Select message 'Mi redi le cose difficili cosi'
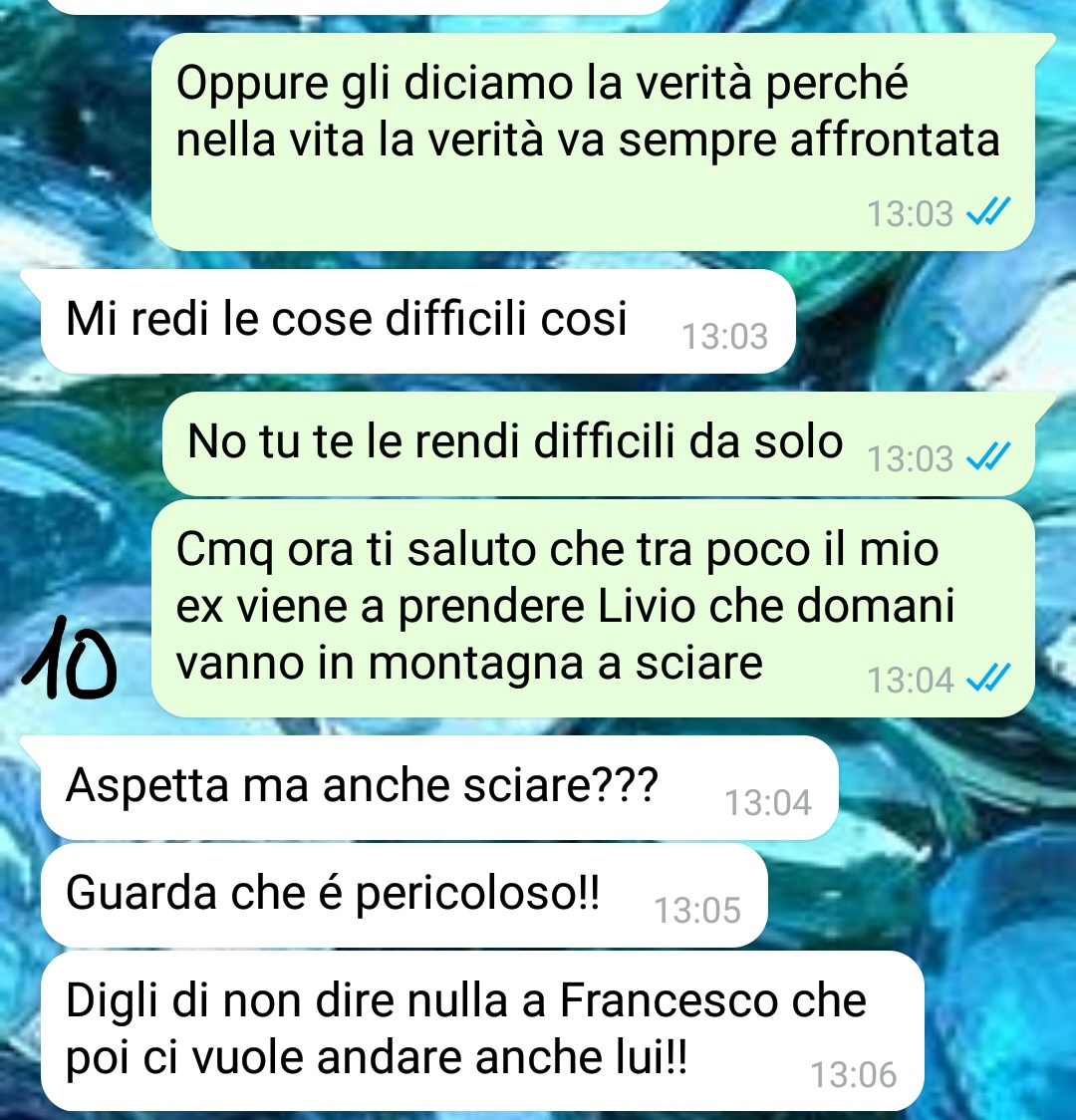1076x1120 pixels. pyautogui.click(x=418, y=322)
